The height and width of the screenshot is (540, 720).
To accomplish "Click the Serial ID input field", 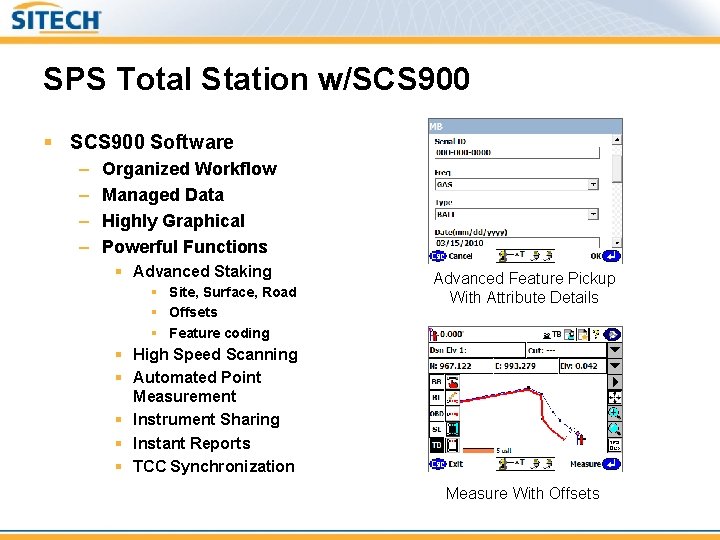I will (517, 152).
